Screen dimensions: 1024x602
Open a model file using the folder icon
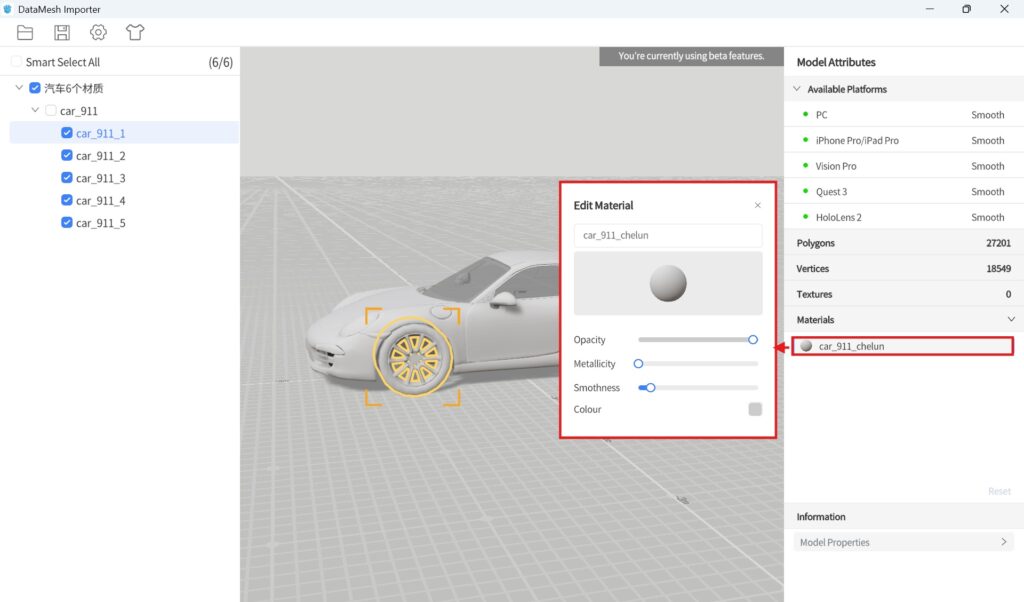coord(25,32)
